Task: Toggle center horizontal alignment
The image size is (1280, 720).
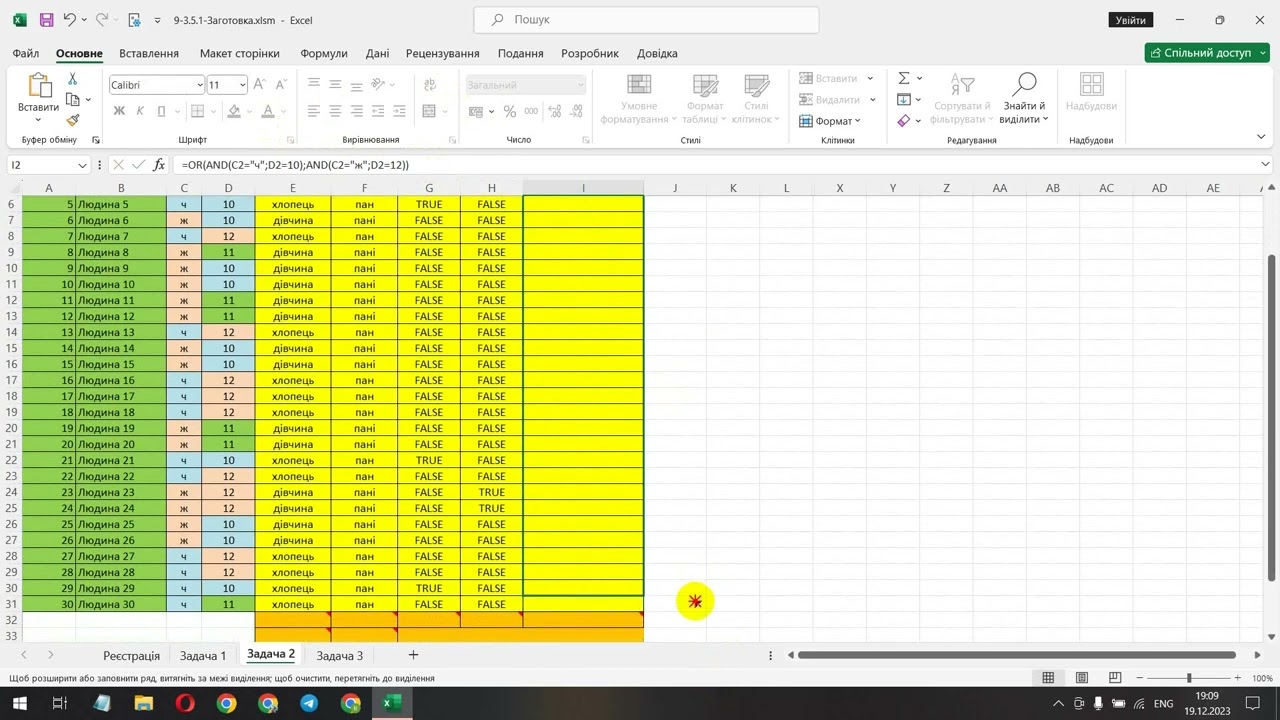Action: (x=334, y=111)
